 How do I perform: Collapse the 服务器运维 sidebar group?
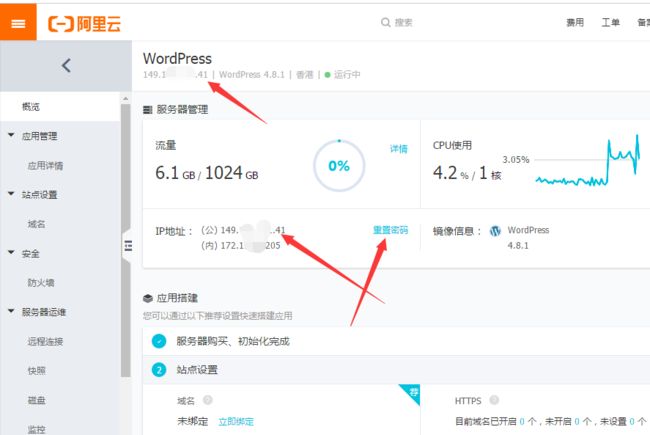[11, 311]
